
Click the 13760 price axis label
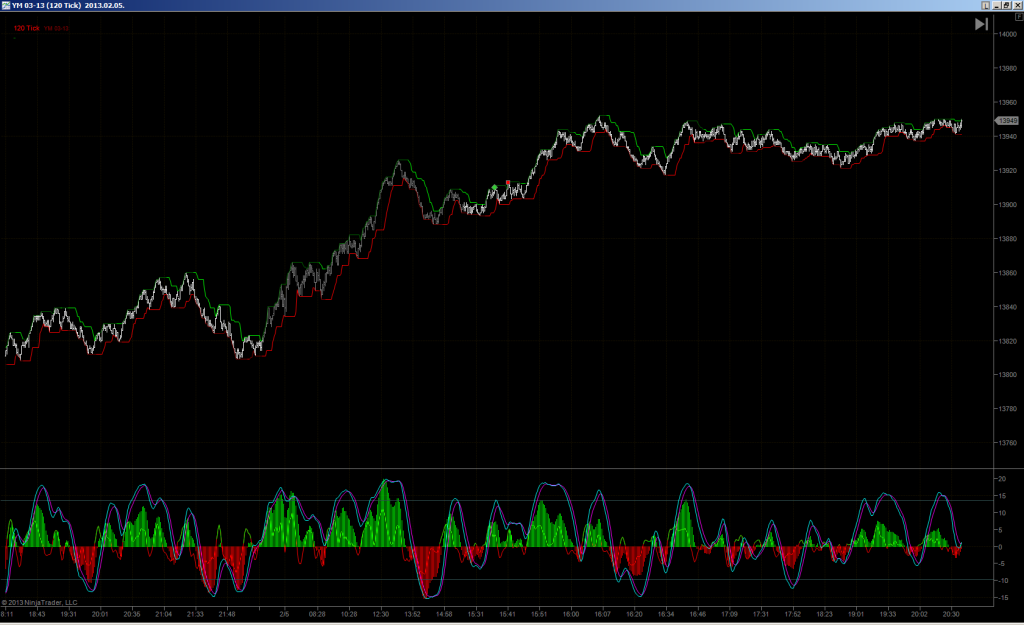(1008, 443)
